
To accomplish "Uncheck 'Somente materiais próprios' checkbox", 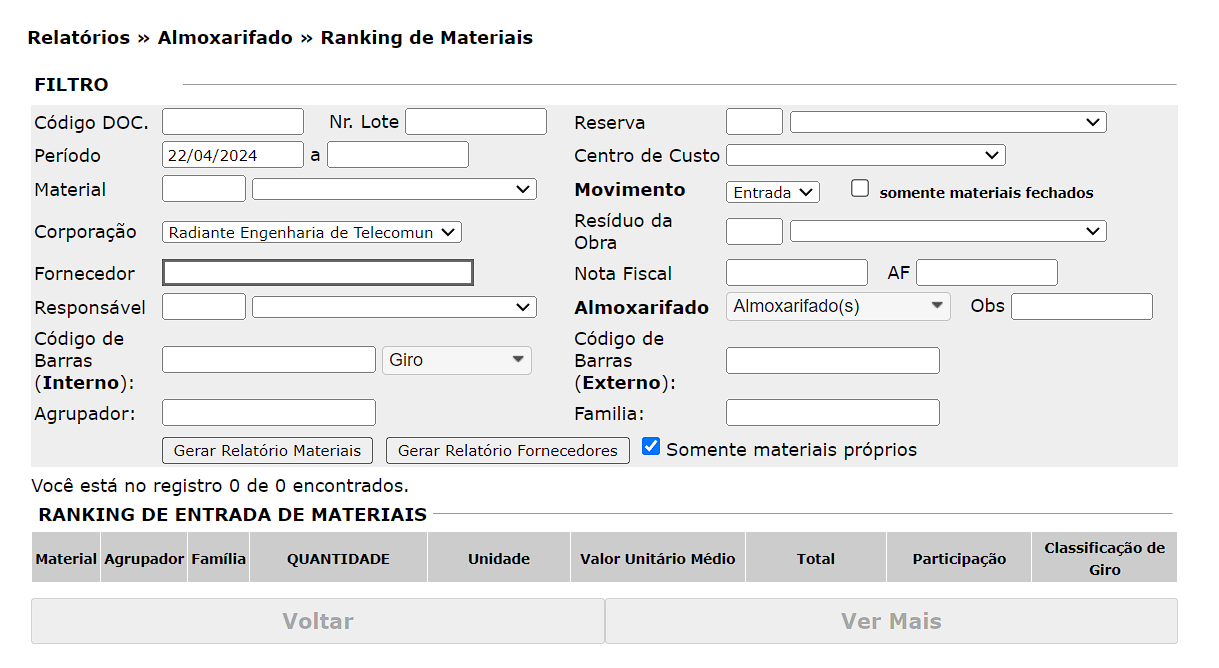I will (651, 447).
